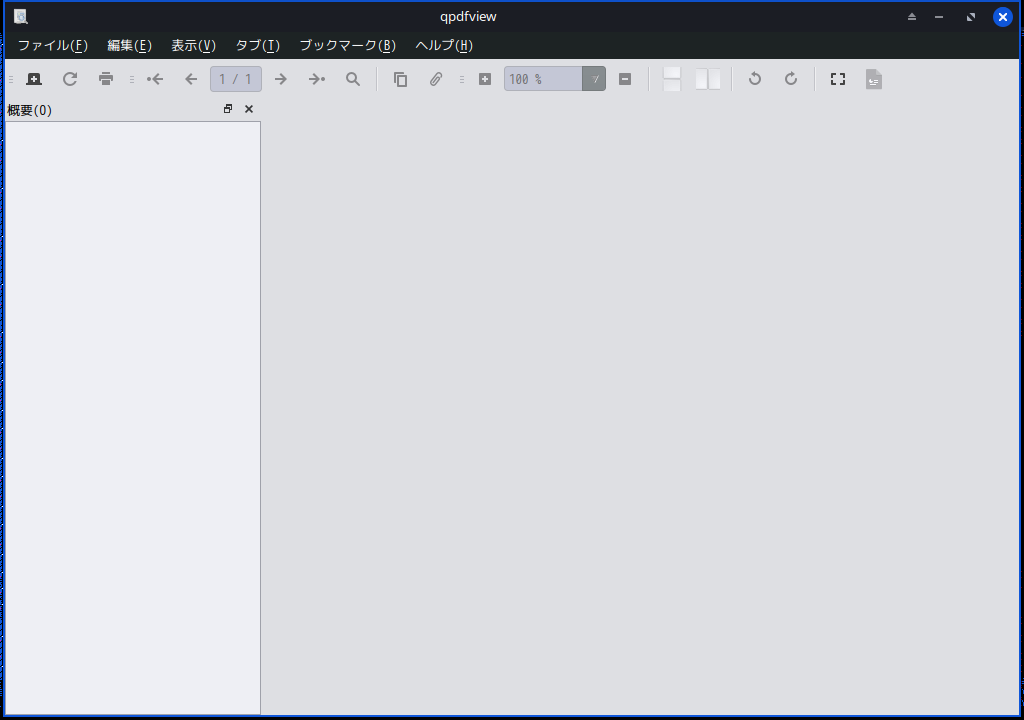Click the copy to clipboard icon

coord(400,79)
